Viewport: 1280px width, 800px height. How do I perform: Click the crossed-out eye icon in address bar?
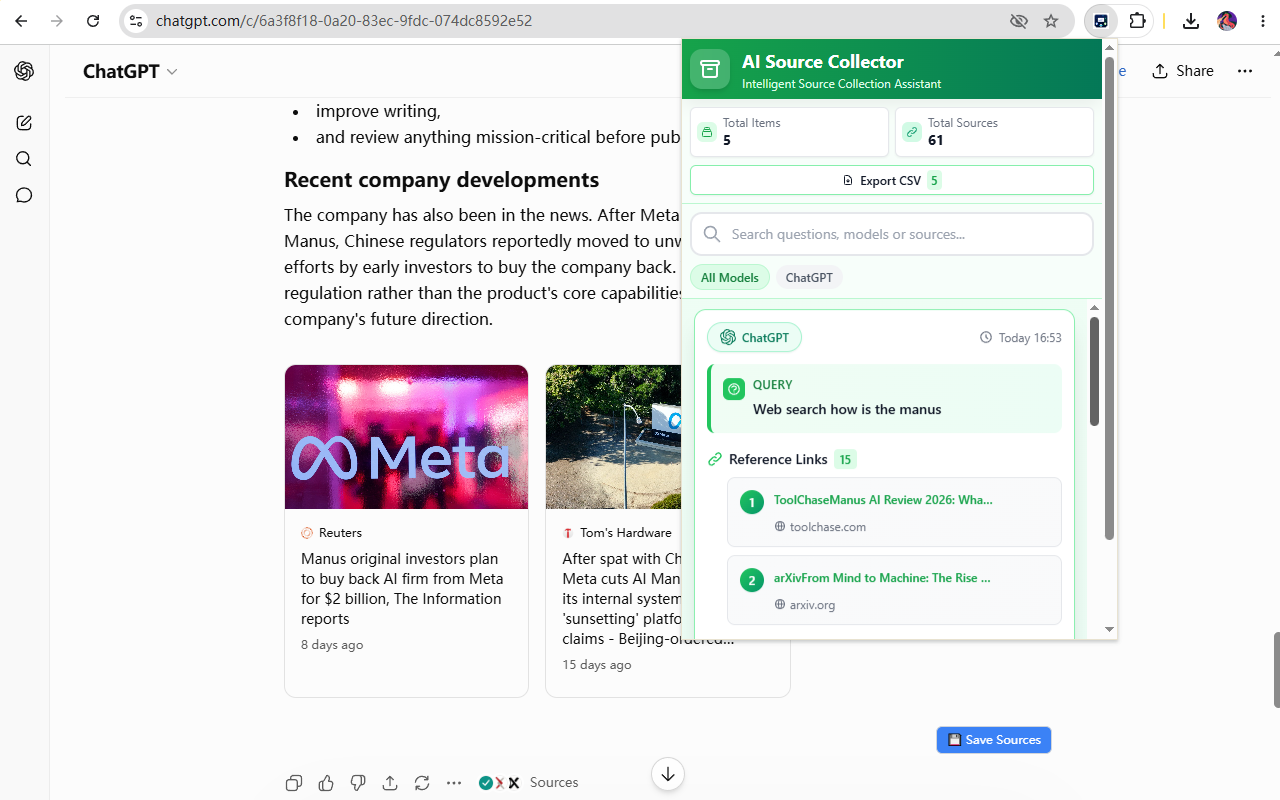click(x=1019, y=21)
